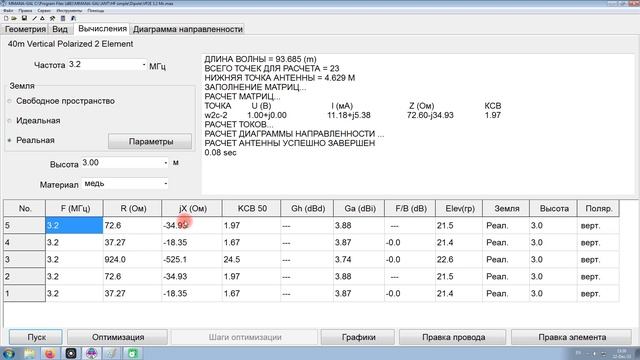Click the Z value 72.60-j34.93 in log
Screen dimensions: 640x360
coord(430,115)
